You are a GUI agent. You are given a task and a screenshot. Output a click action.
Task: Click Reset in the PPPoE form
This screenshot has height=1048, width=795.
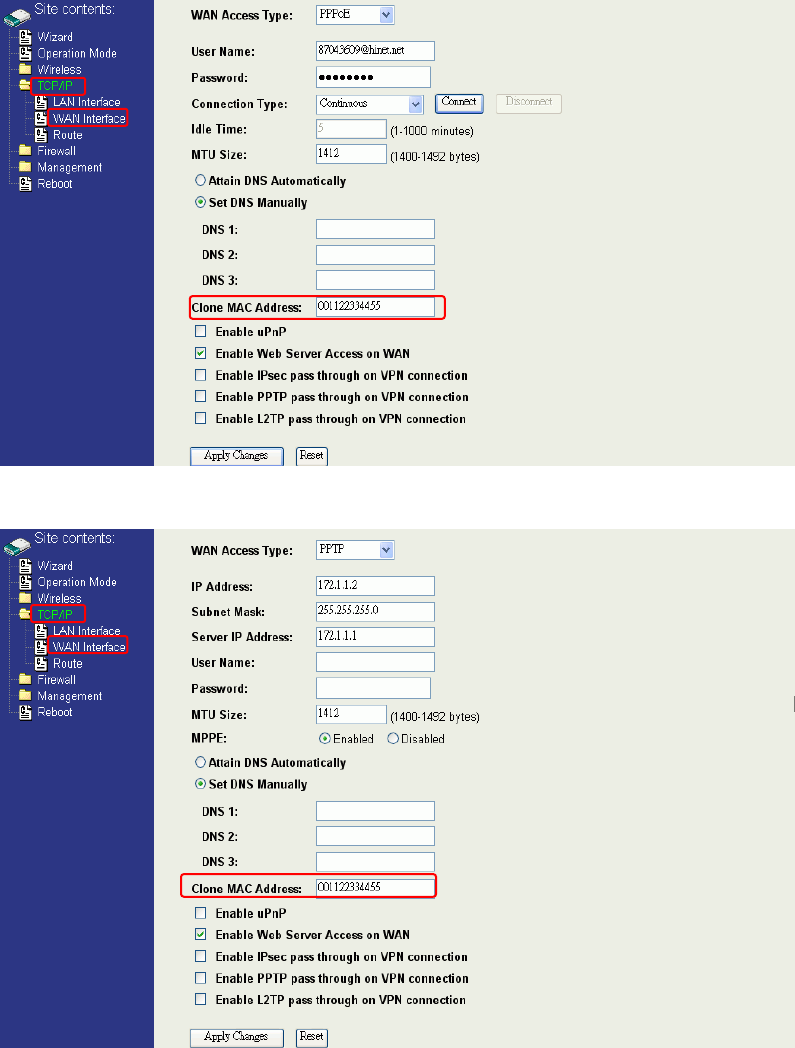[x=312, y=456]
